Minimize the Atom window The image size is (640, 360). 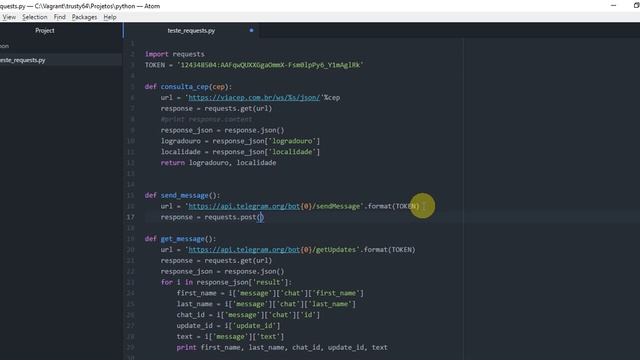click(x=613, y=5)
